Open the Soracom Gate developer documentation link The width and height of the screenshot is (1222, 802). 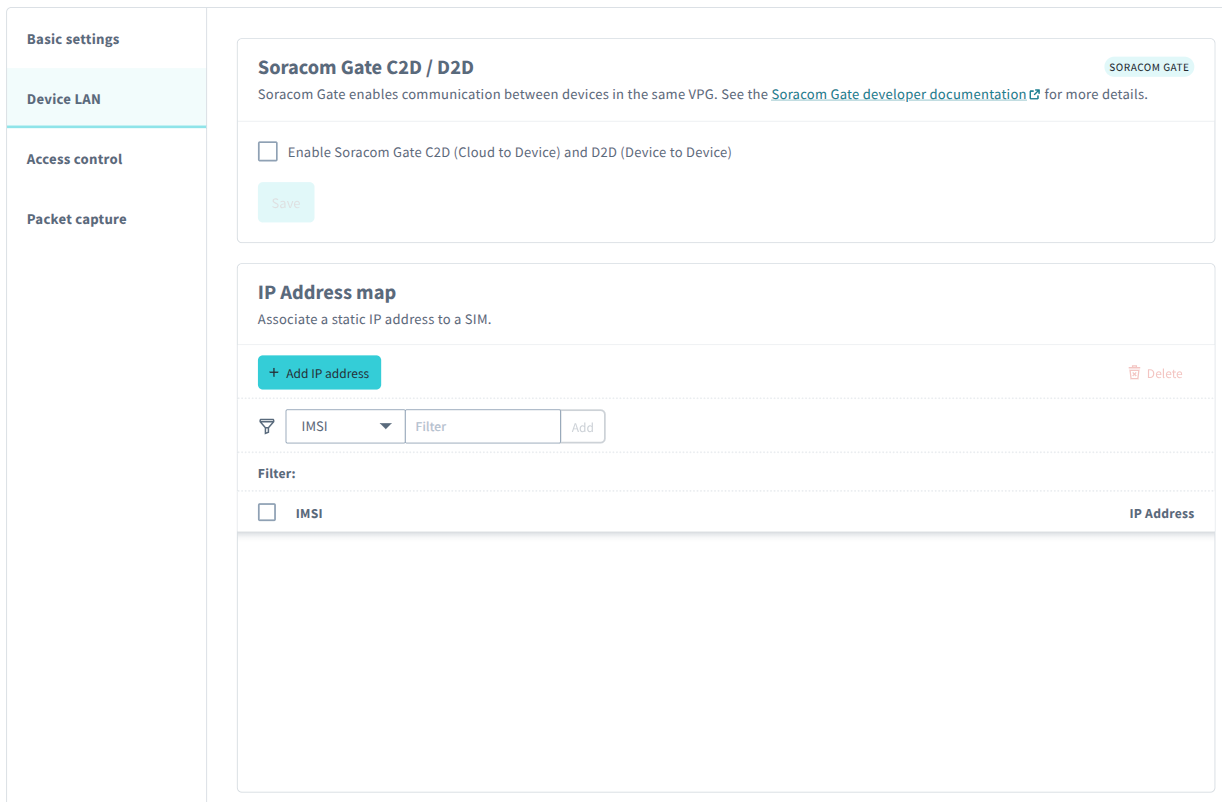coord(898,93)
